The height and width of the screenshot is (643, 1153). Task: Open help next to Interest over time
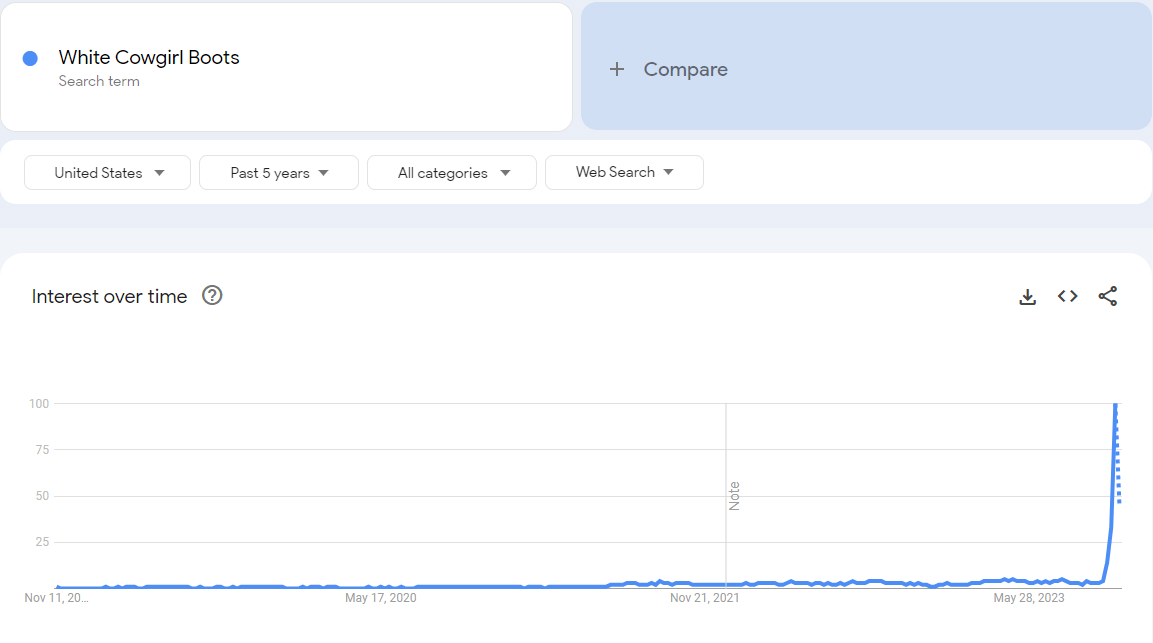tap(212, 296)
